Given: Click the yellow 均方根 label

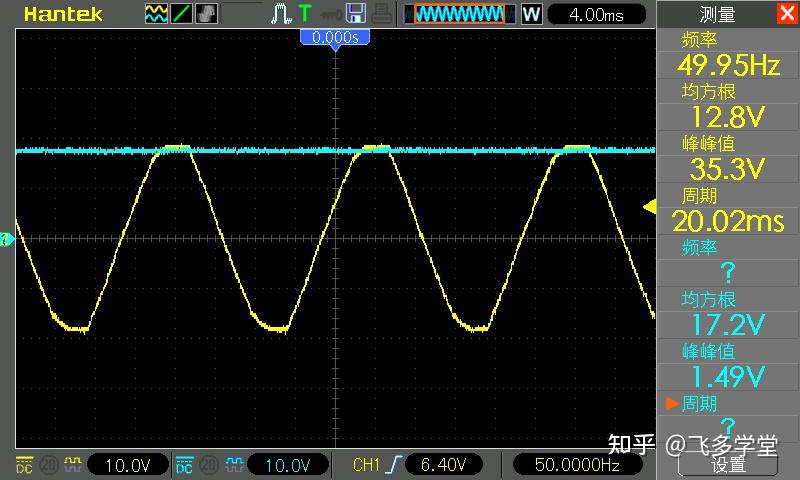Looking at the screenshot, I should tap(709, 92).
